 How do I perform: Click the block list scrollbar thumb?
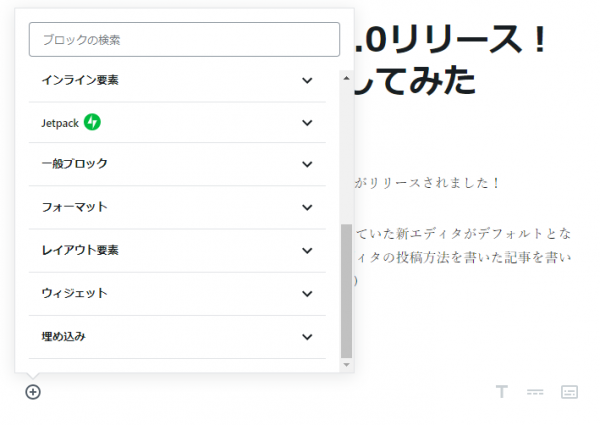coord(346,291)
